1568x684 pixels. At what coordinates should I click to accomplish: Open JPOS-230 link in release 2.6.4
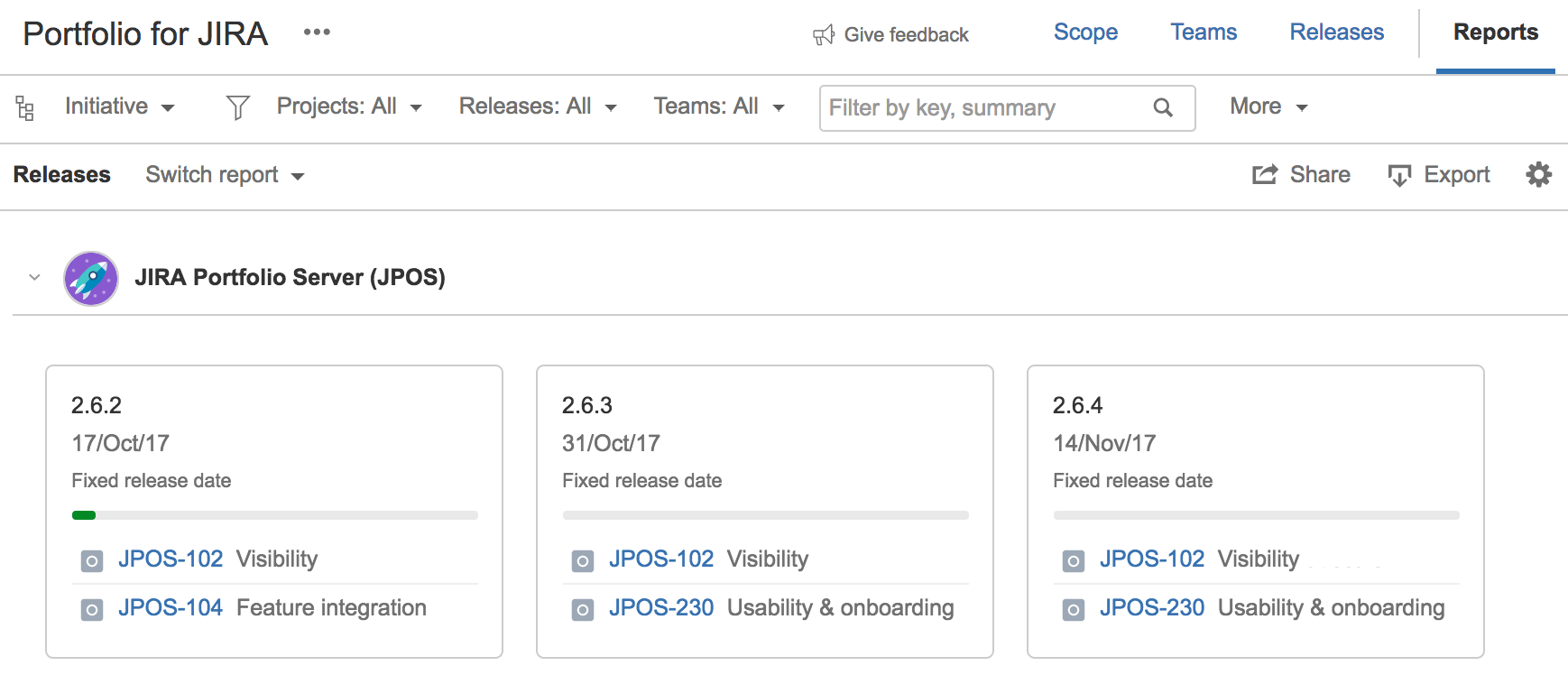[1152, 608]
